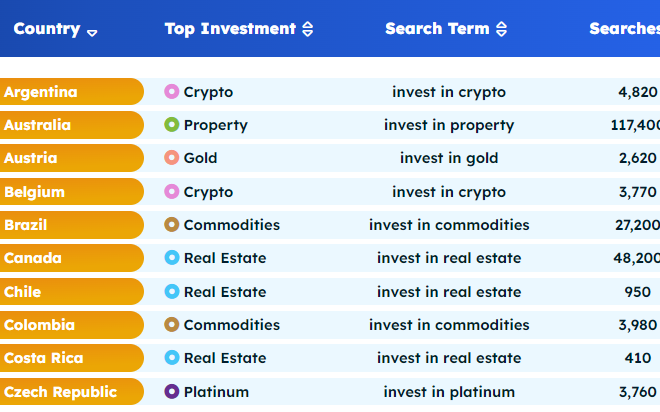Image resolution: width=660 pixels, height=412 pixels.
Task: Click the Top Investment sort arrows
Action: [307, 30]
